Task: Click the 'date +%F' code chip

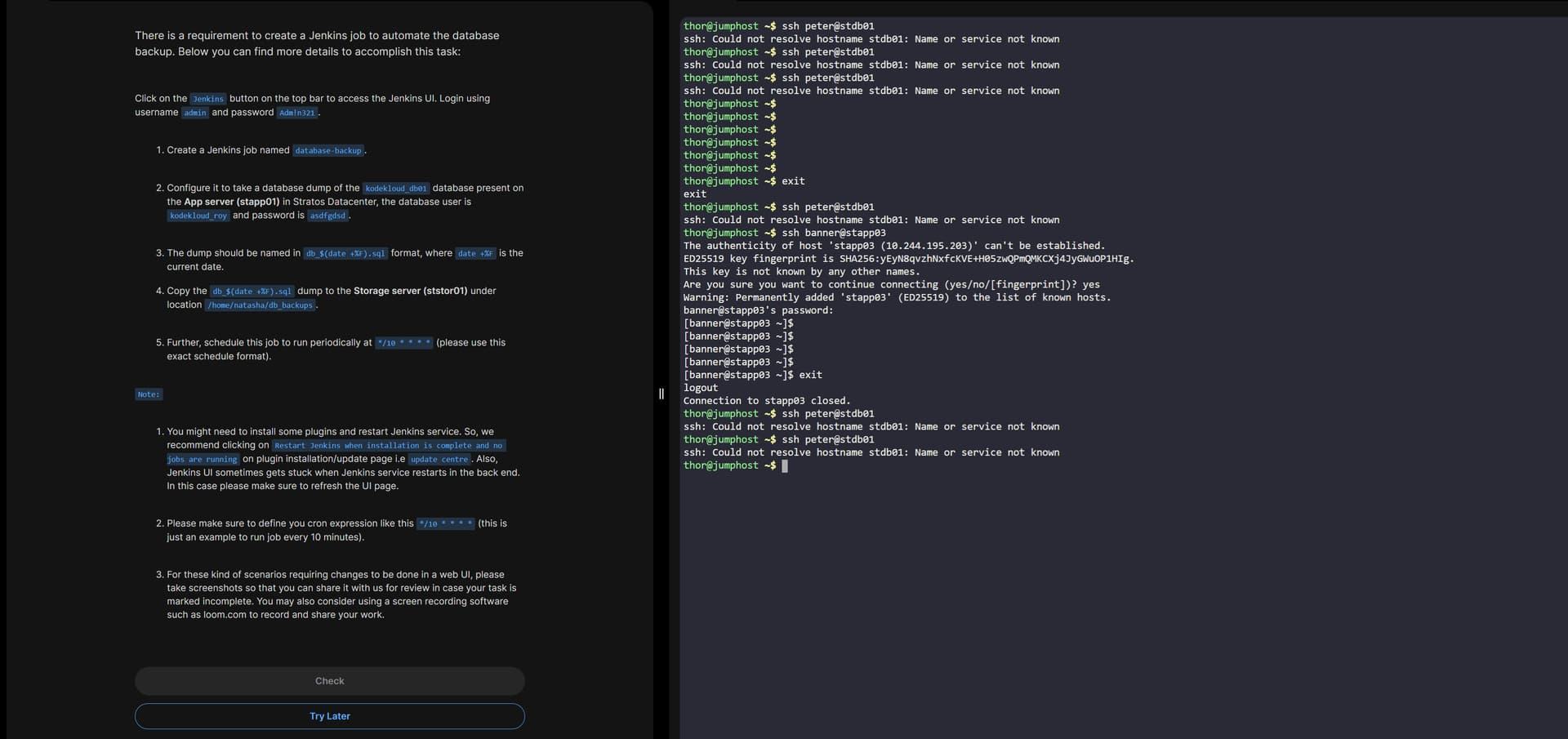Action: pyautogui.click(x=474, y=254)
